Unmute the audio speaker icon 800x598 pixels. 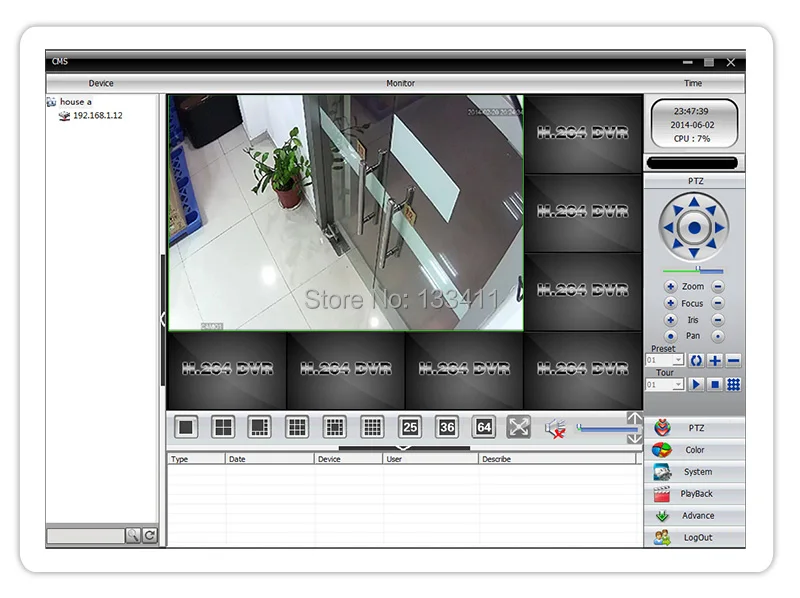[x=555, y=428]
